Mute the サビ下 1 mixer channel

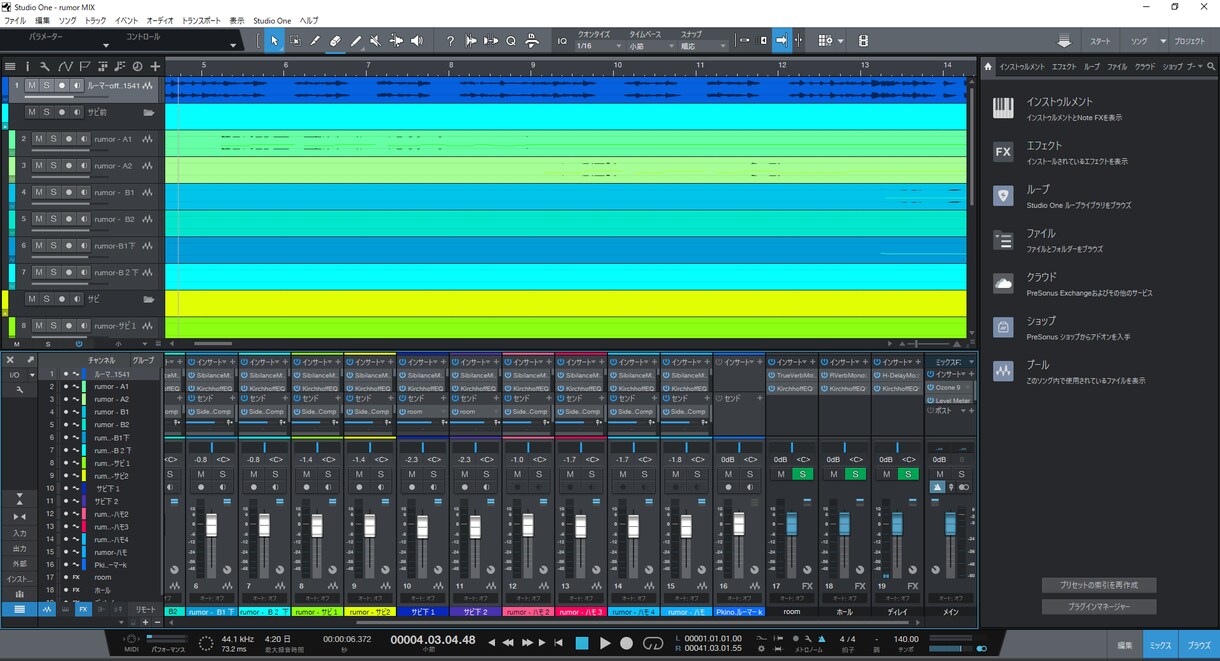click(x=412, y=474)
